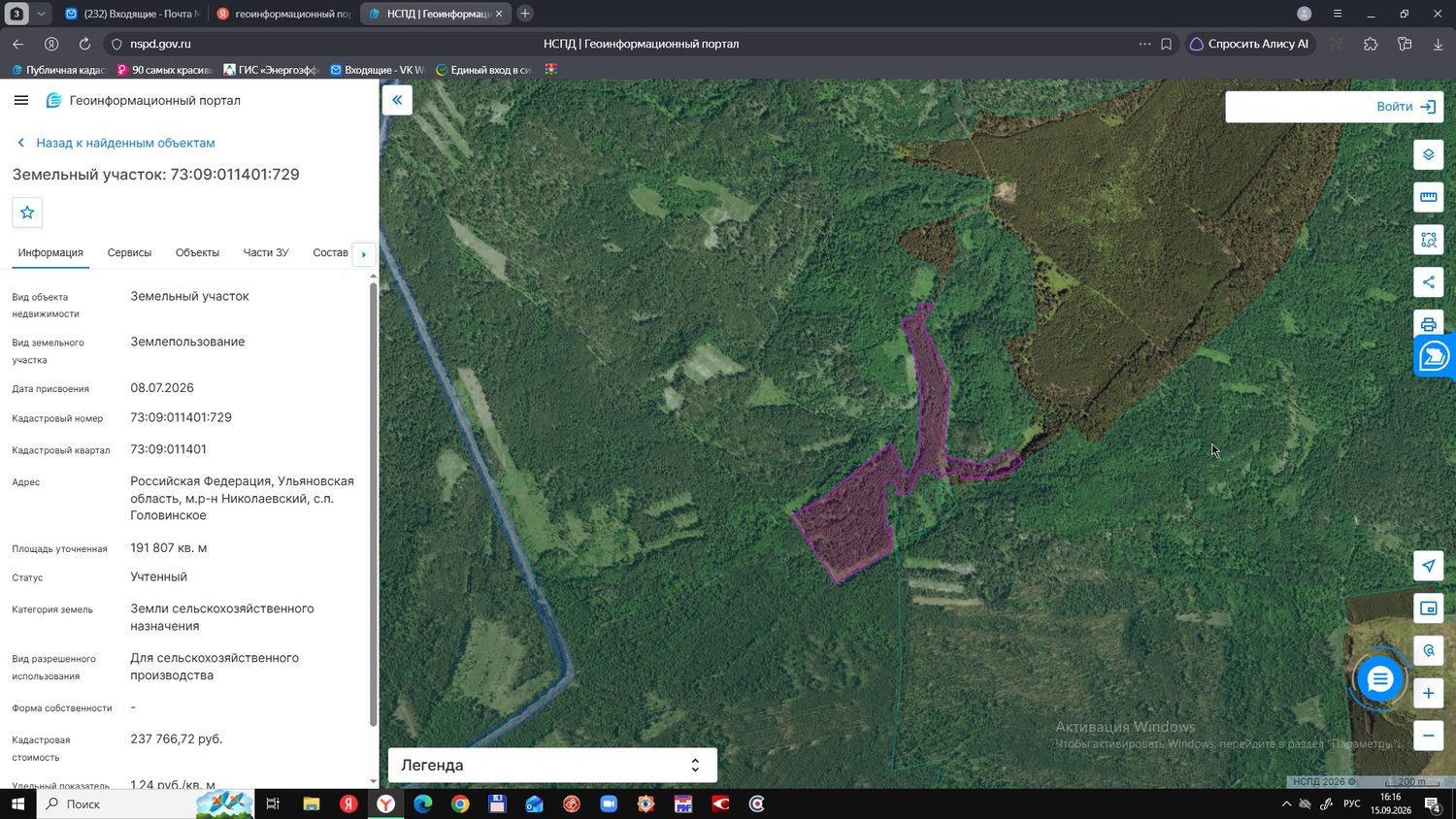This screenshot has width=1456, height=819.
Task: Open File Explorer from the taskbar
Action: point(312,803)
